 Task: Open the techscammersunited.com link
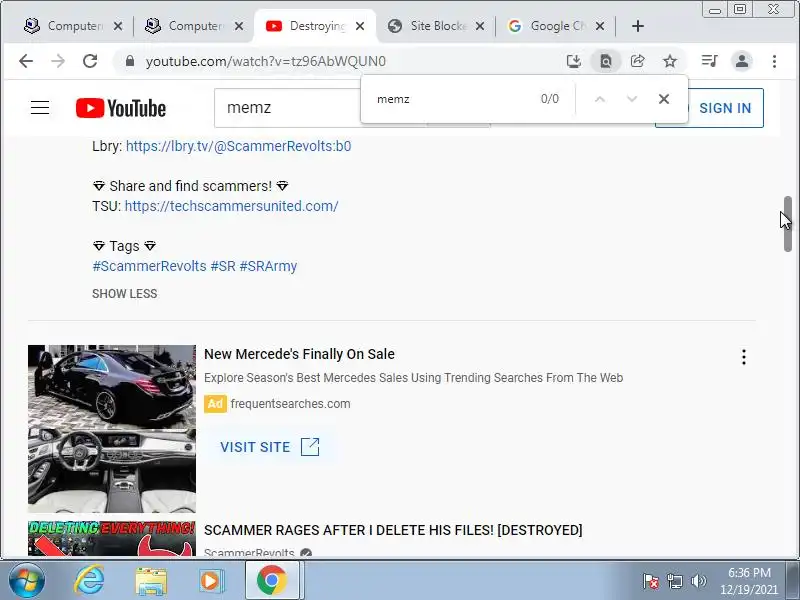[x=231, y=206]
